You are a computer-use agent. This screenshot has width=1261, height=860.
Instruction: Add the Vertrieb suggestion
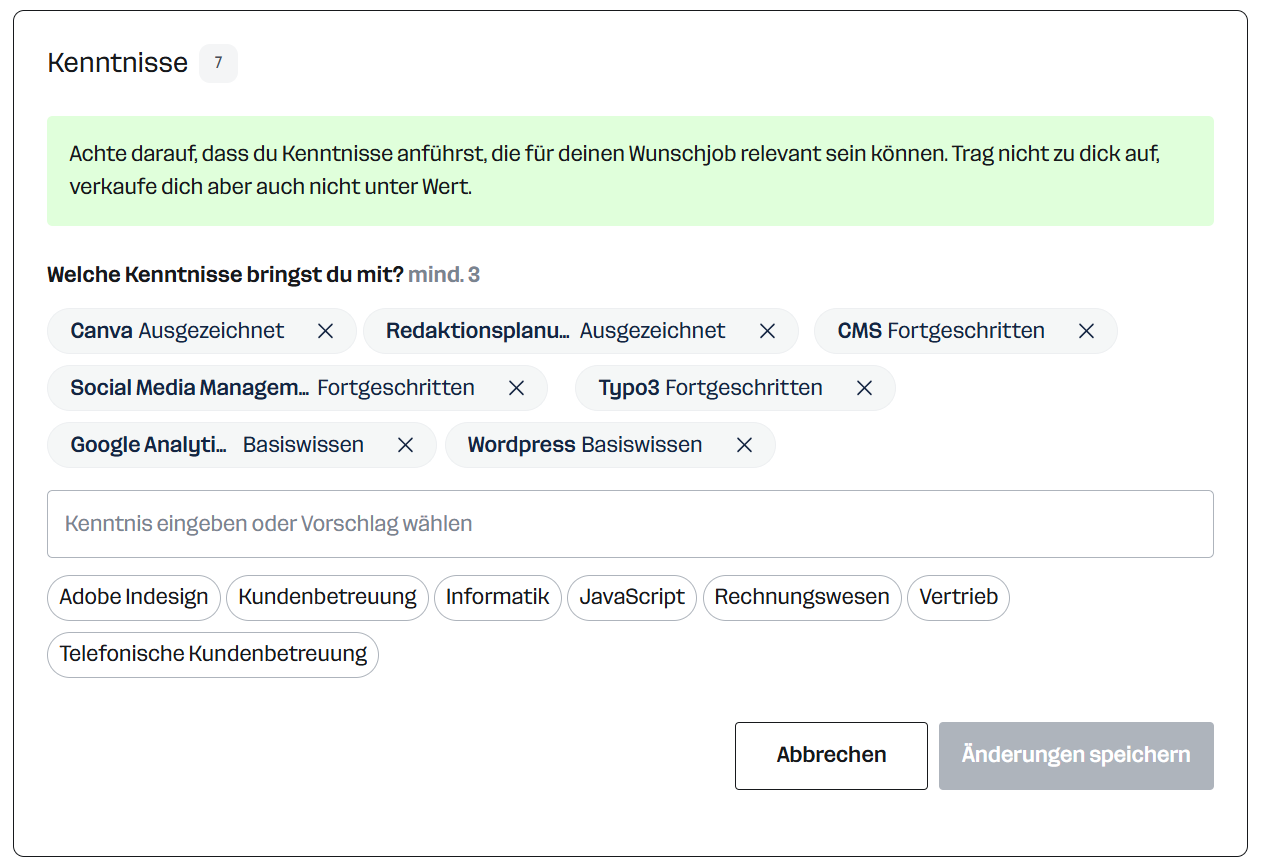pyautogui.click(x=958, y=598)
